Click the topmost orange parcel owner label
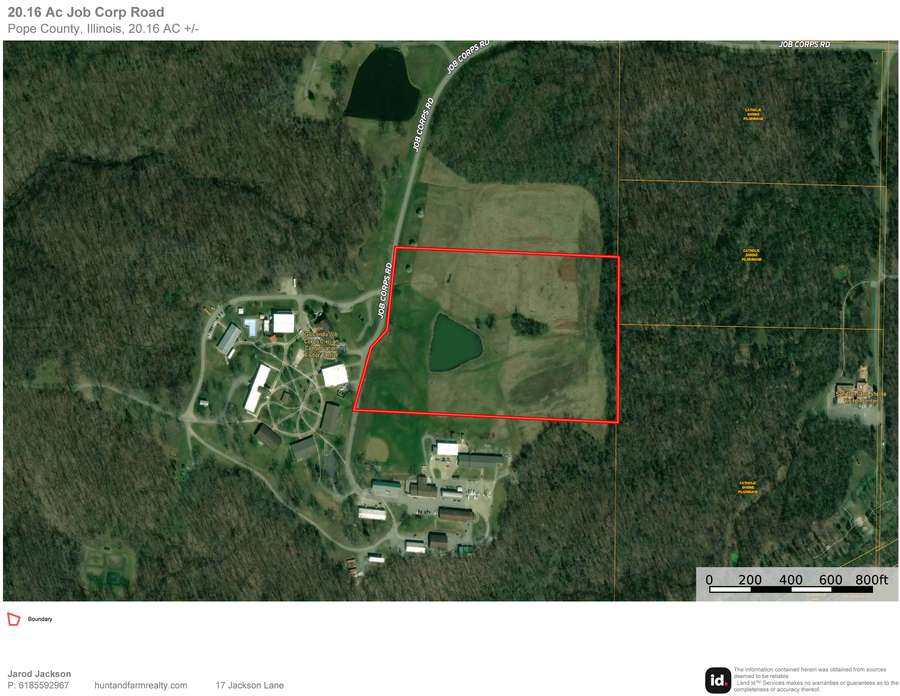 (x=753, y=114)
